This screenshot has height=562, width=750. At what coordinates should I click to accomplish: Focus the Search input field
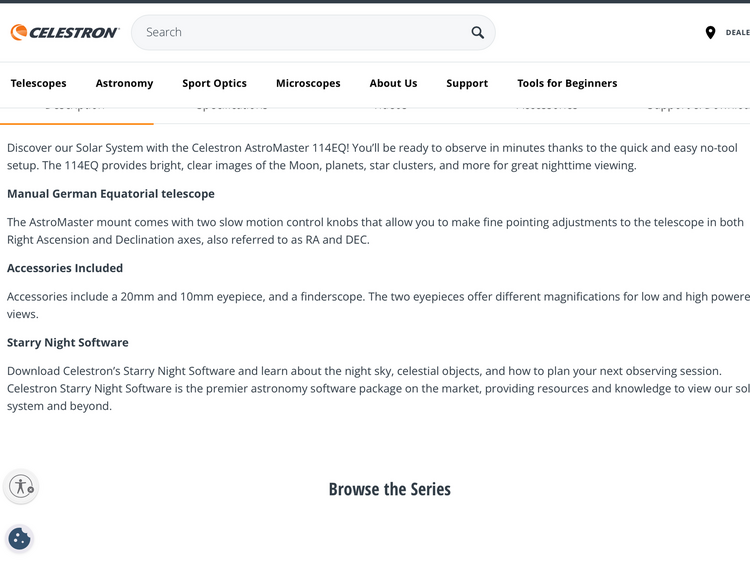[x=300, y=32]
